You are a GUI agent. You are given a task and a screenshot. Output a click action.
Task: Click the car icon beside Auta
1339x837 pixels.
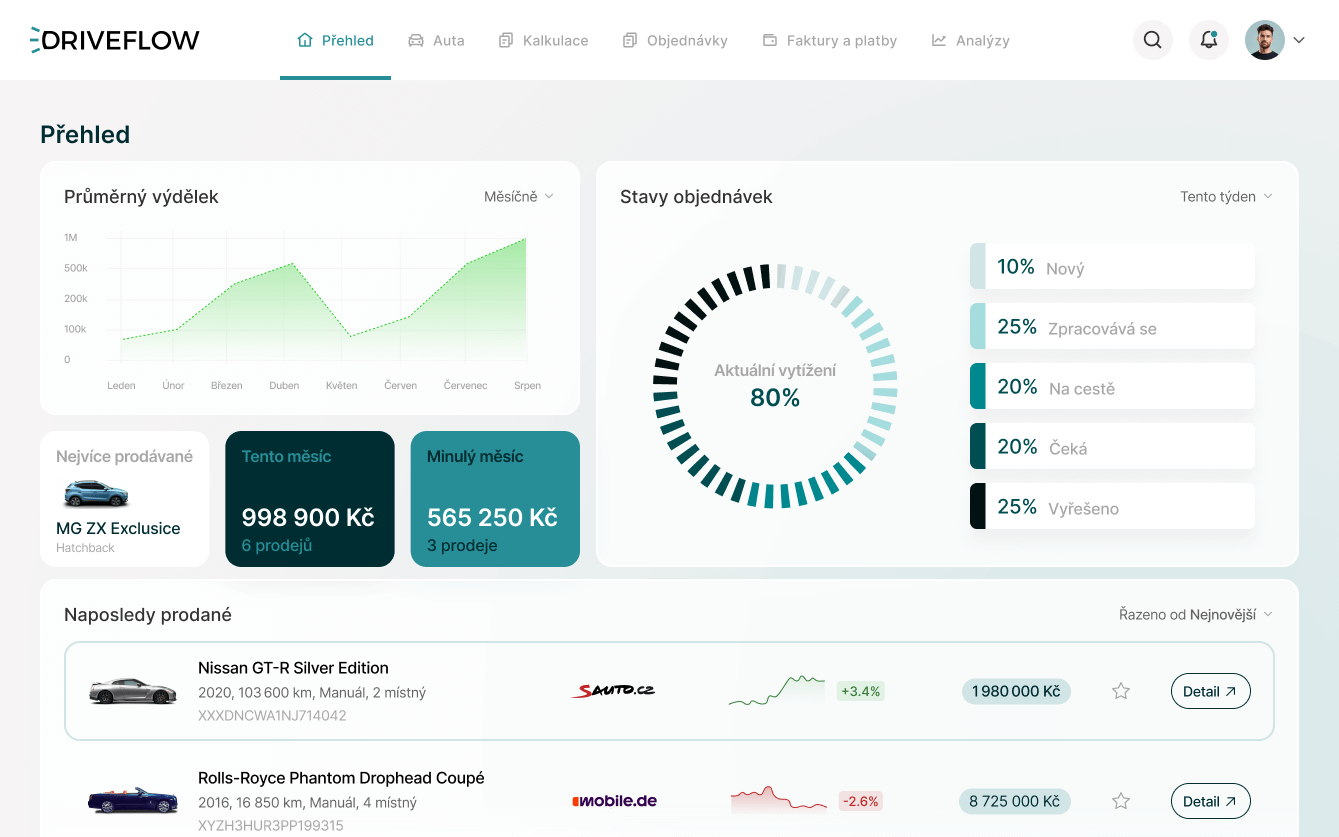click(x=413, y=40)
